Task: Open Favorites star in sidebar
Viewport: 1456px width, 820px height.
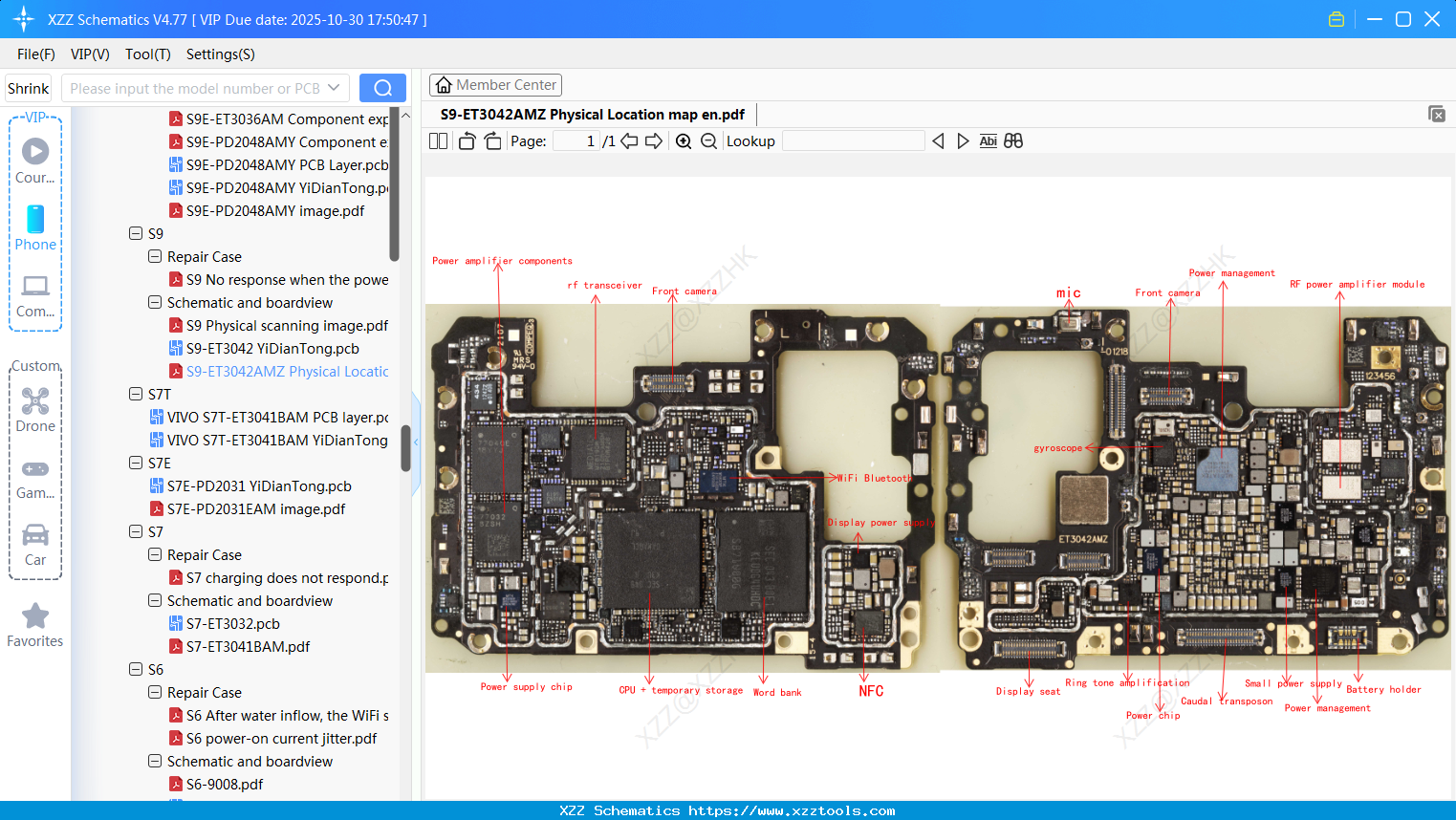Action: pyautogui.click(x=35, y=625)
